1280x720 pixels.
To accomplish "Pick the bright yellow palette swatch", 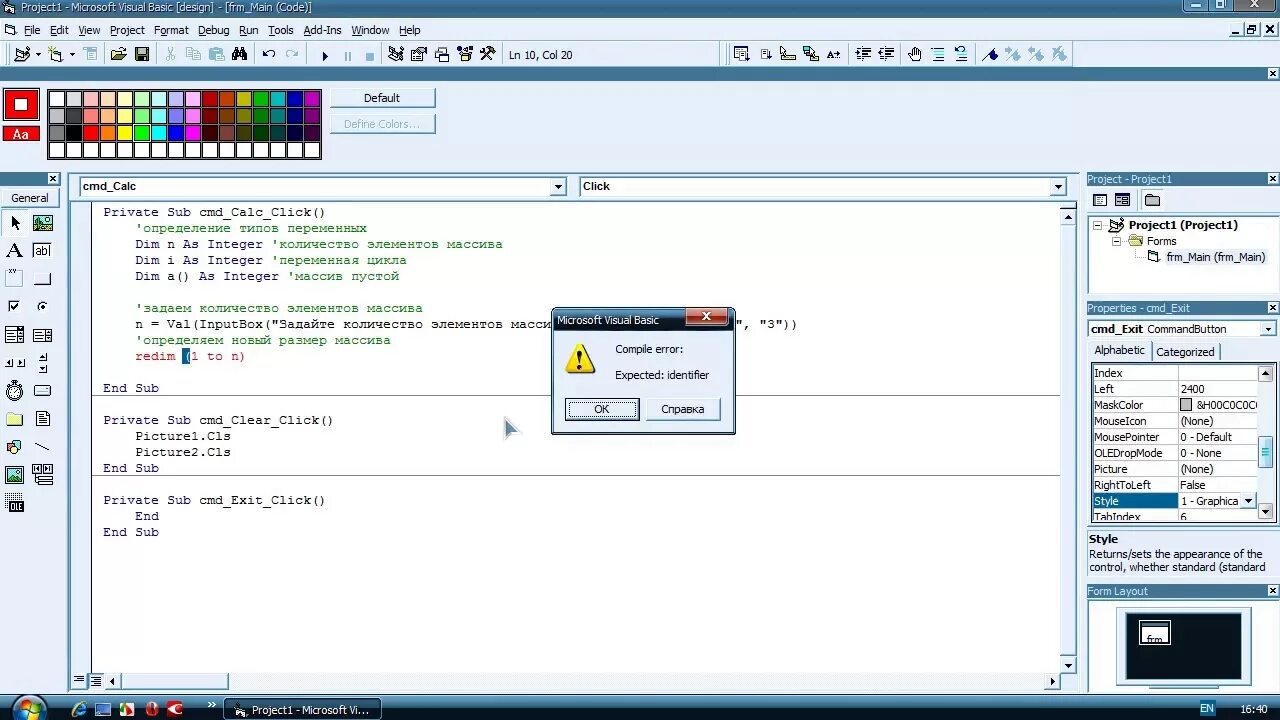I will pyautogui.click(x=125, y=133).
